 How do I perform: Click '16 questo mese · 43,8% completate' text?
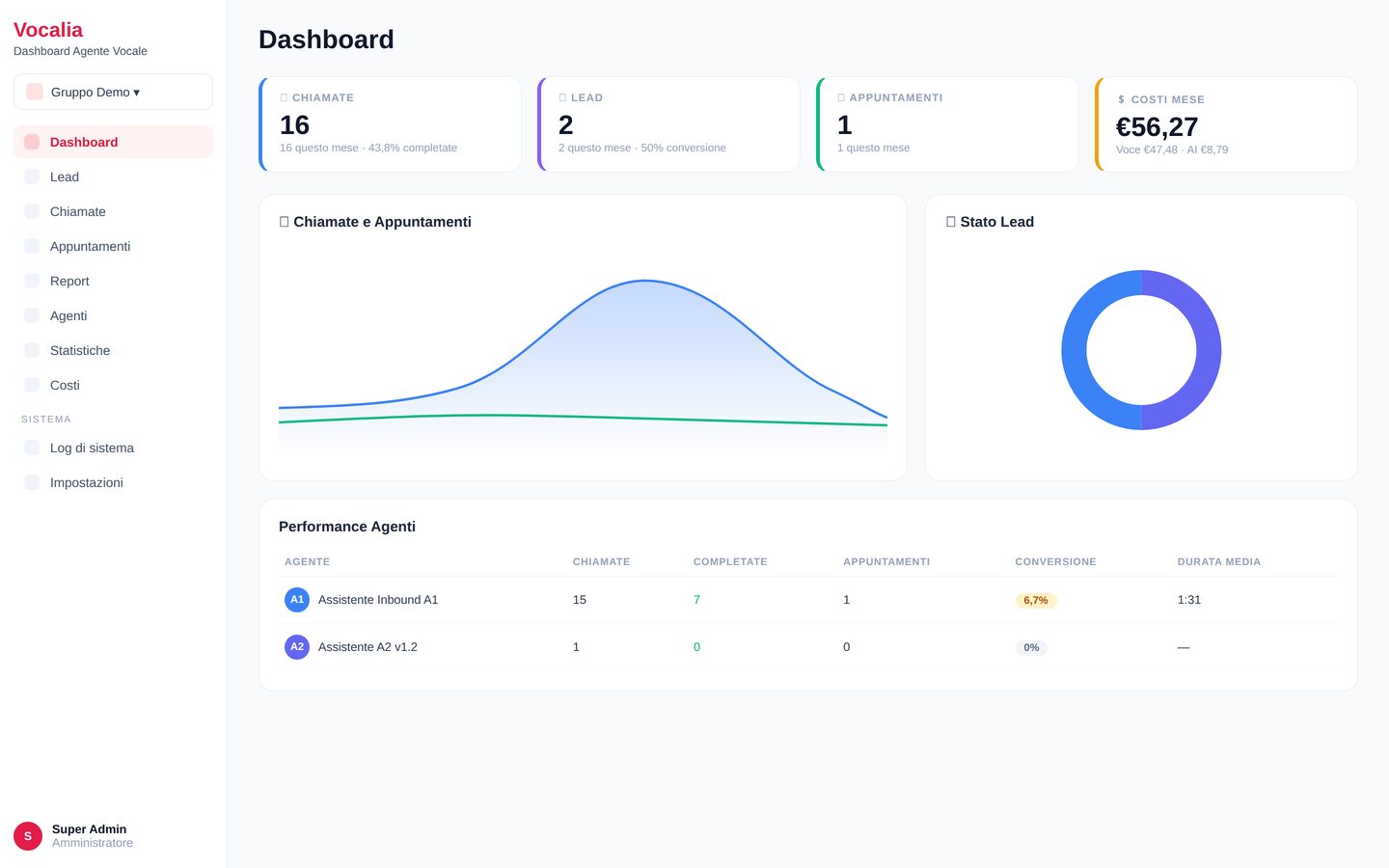(368, 148)
